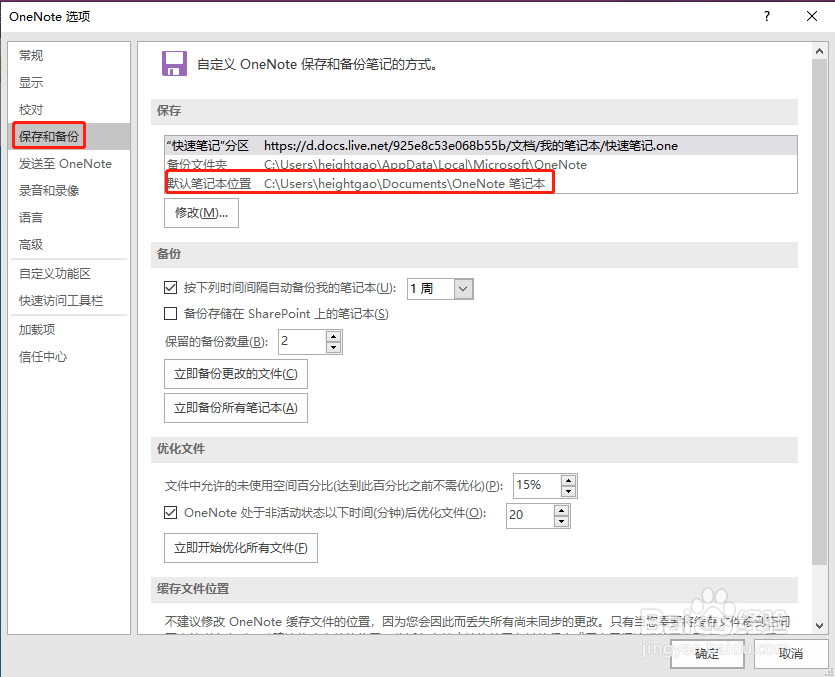Increase the 20 minutes value up arrow

click(x=562, y=510)
